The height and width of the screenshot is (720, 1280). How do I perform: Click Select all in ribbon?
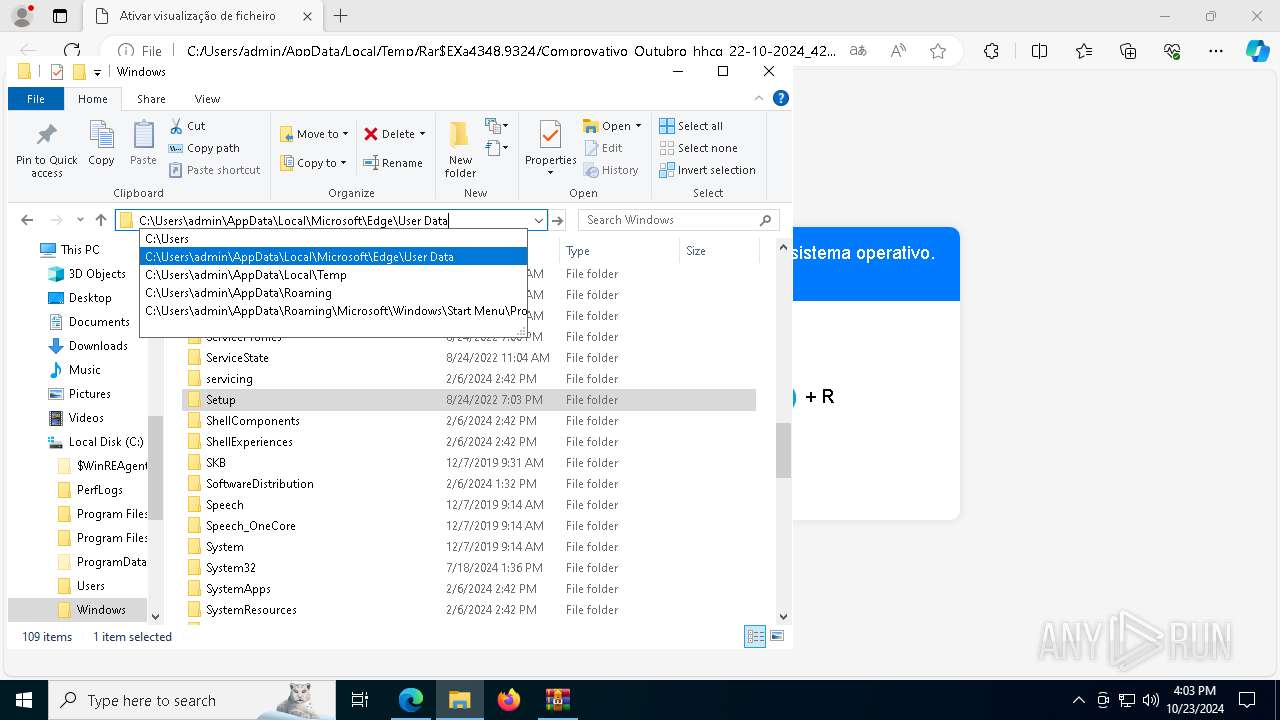point(691,126)
